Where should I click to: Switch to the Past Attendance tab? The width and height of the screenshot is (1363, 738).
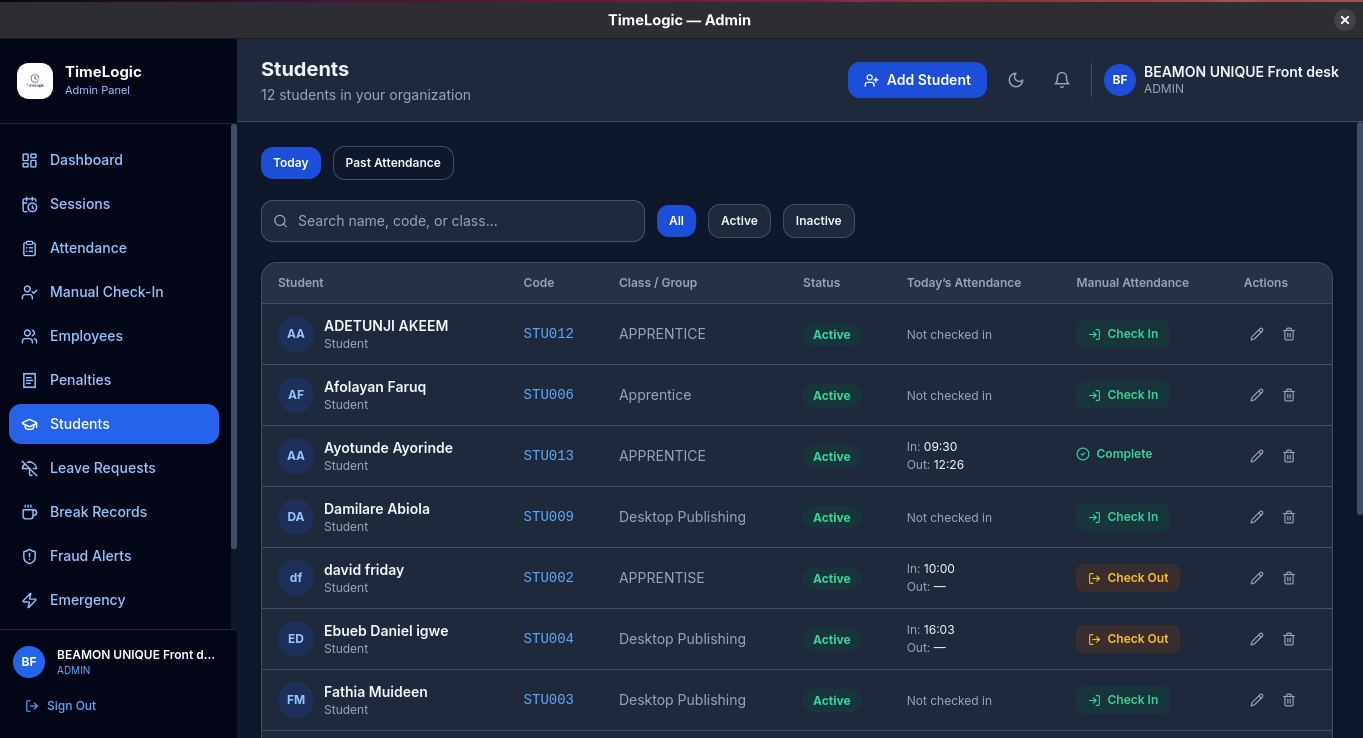[393, 163]
